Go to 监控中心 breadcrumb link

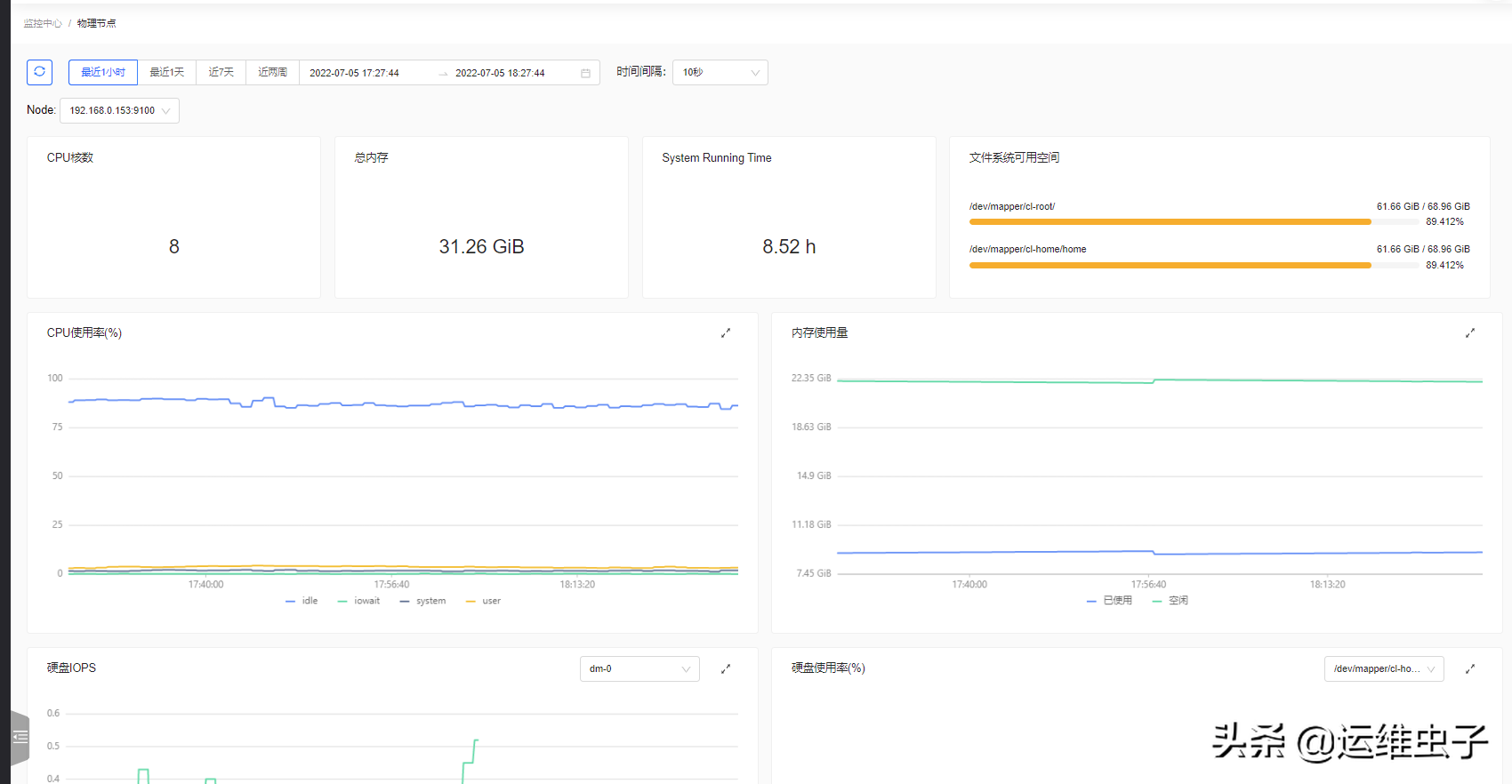tap(43, 23)
